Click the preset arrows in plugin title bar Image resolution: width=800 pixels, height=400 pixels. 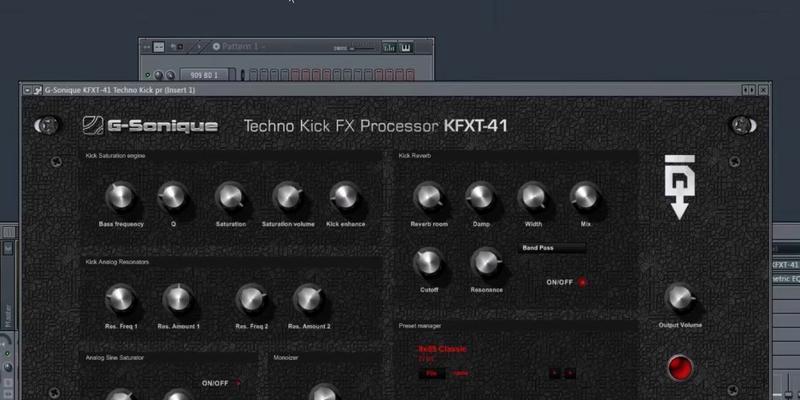point(748,90)
